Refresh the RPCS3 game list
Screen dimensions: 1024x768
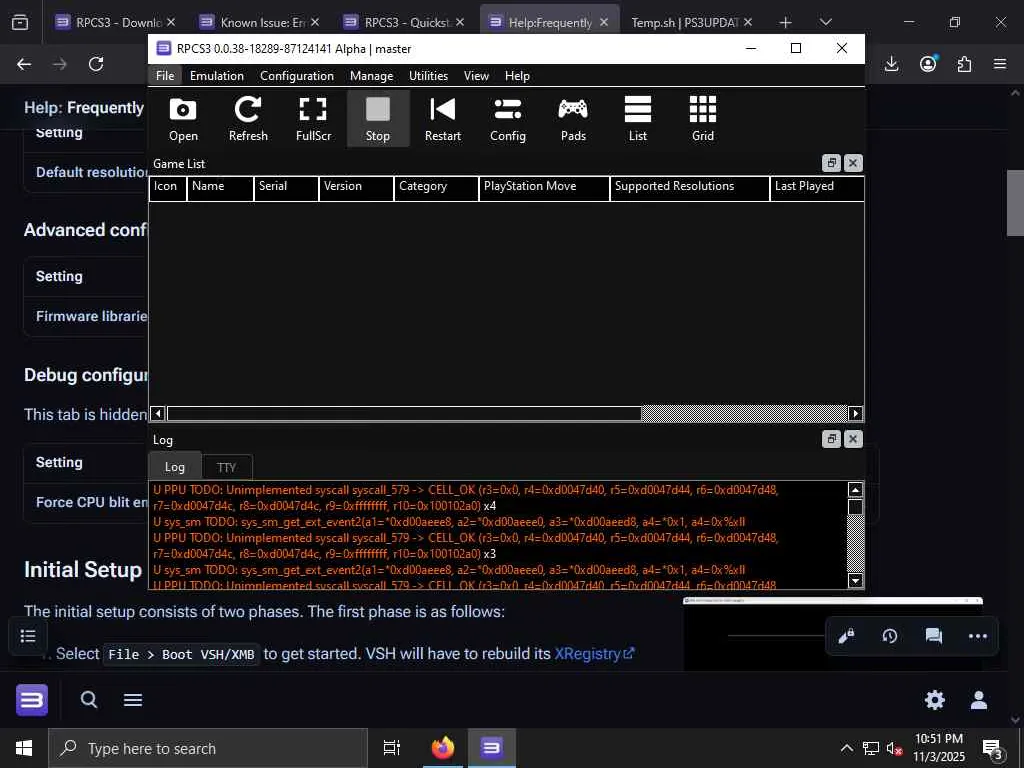coord(248,119)
